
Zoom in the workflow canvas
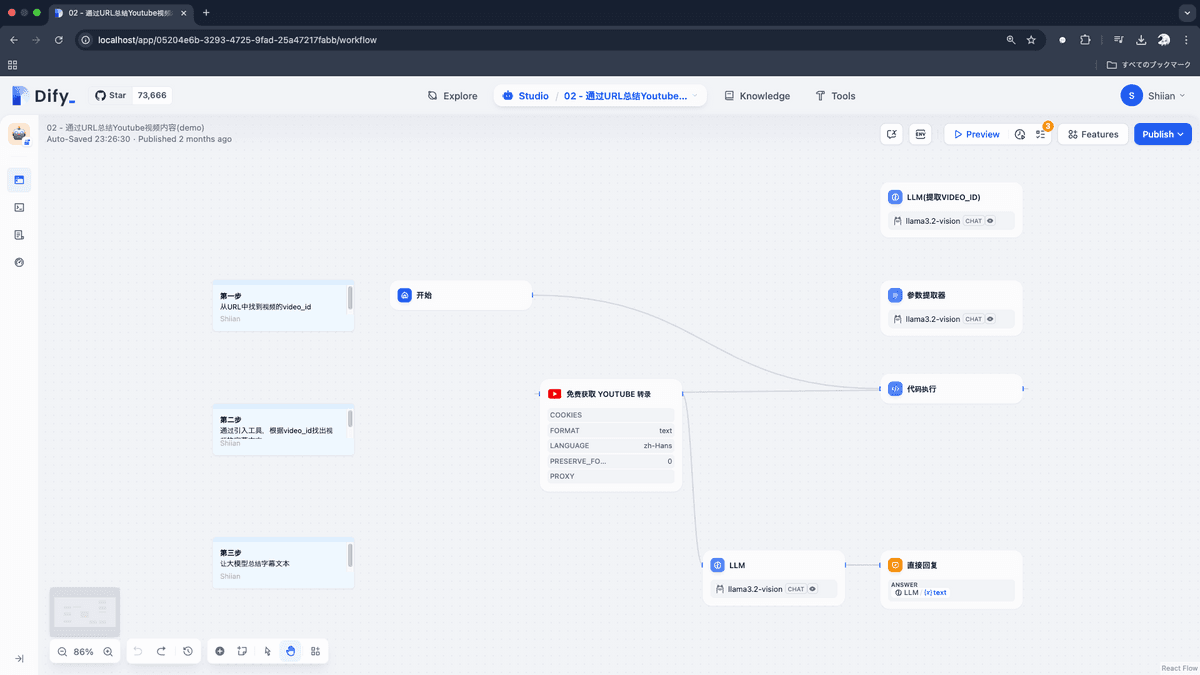pos(108,651)
